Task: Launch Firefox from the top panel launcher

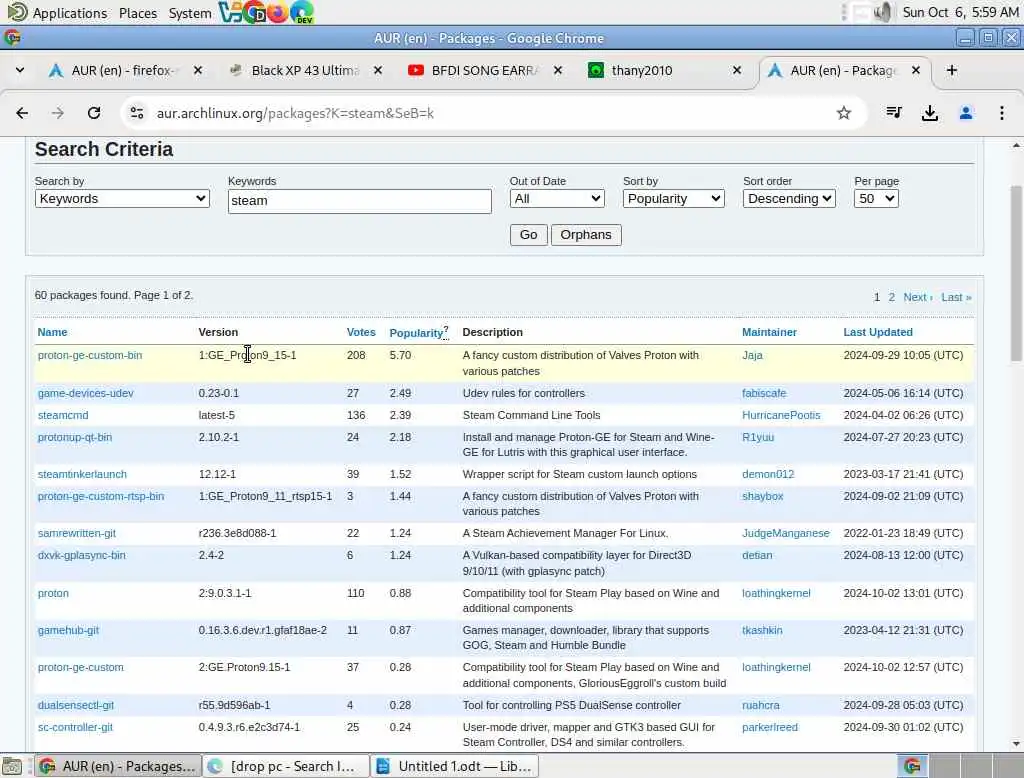Action: click(278, 12)
